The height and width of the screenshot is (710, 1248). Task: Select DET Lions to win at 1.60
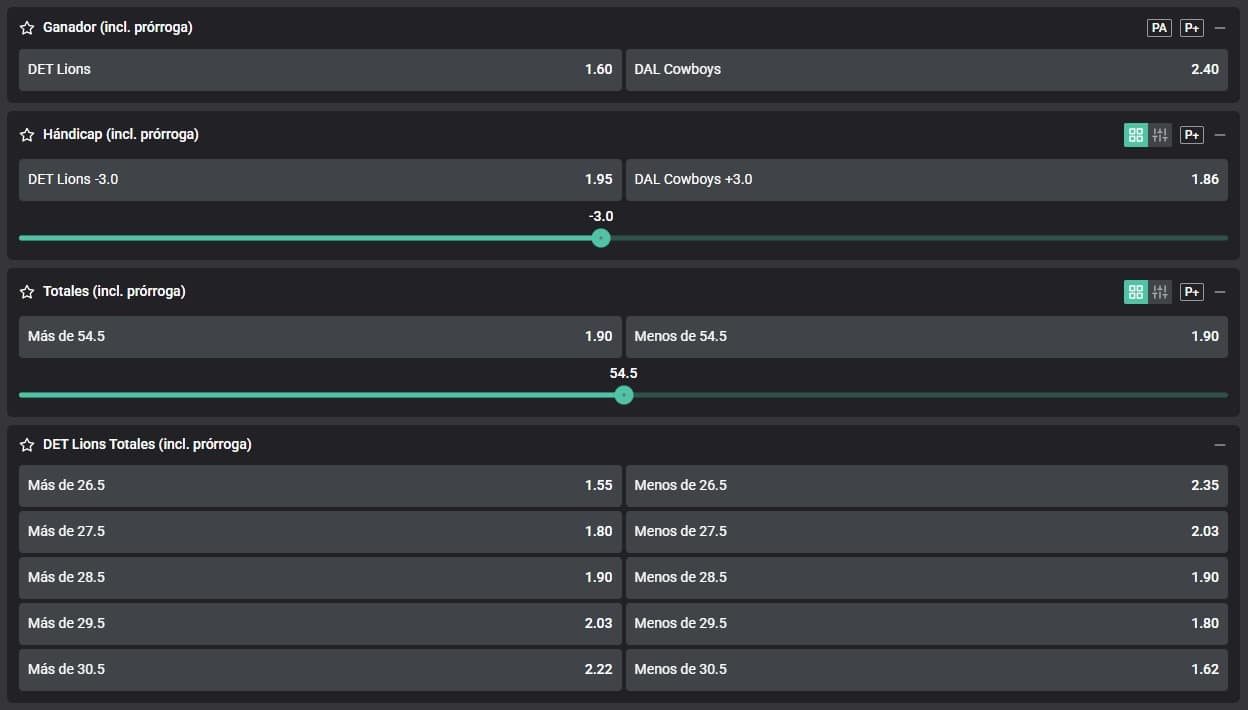click(x=320, y=70)
